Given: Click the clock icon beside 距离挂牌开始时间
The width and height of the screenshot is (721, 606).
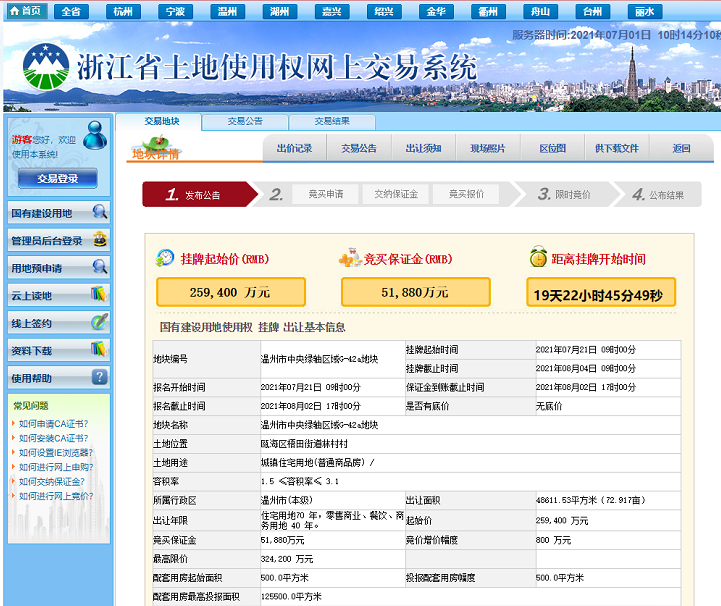Looking at the screenshot, I should 538,258.
